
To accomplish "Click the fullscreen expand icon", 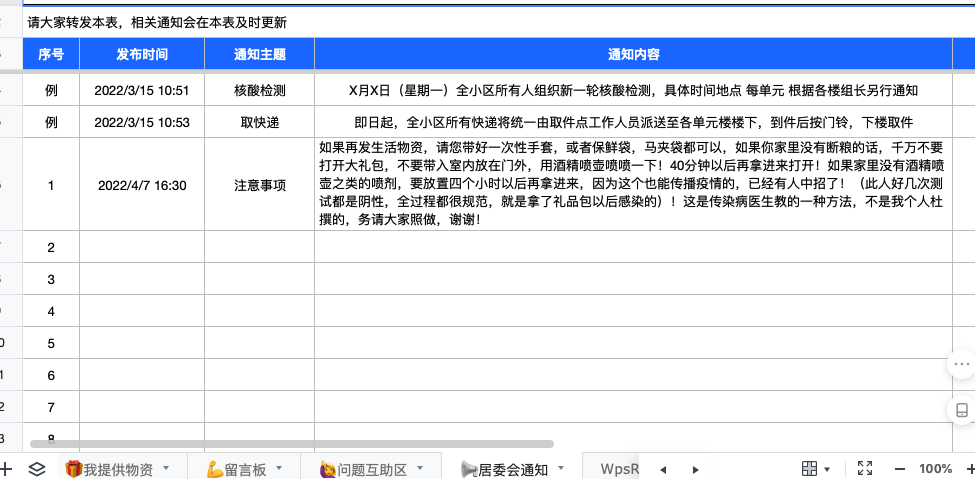I will point(866,468).
